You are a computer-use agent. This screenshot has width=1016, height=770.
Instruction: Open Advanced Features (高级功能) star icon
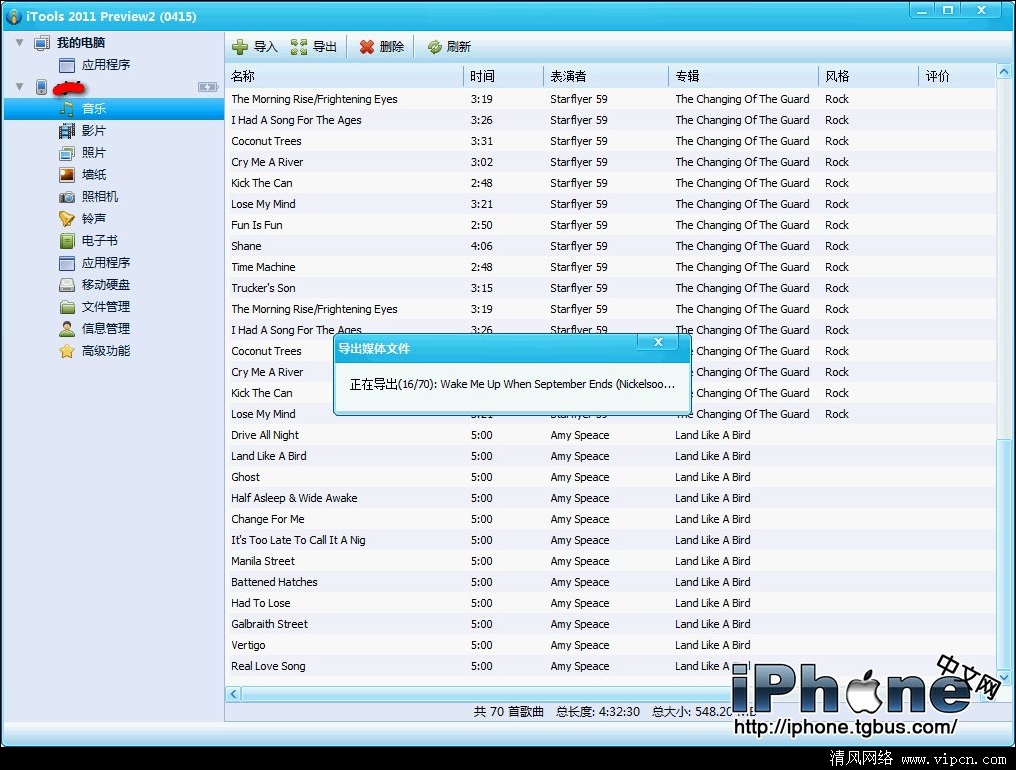pos(67,351)
